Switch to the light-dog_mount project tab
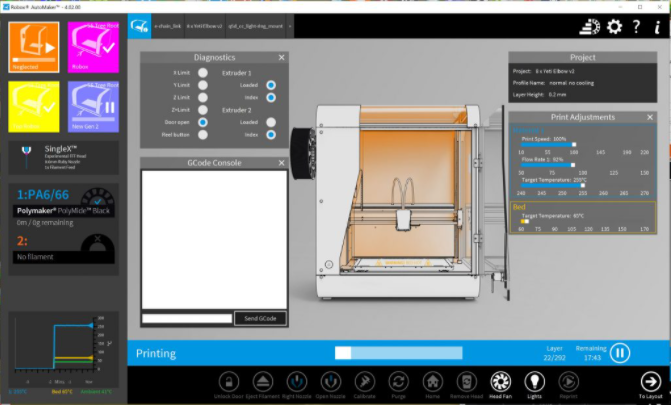The width and height of the screenshot is (672, 405). pos(256,26)
